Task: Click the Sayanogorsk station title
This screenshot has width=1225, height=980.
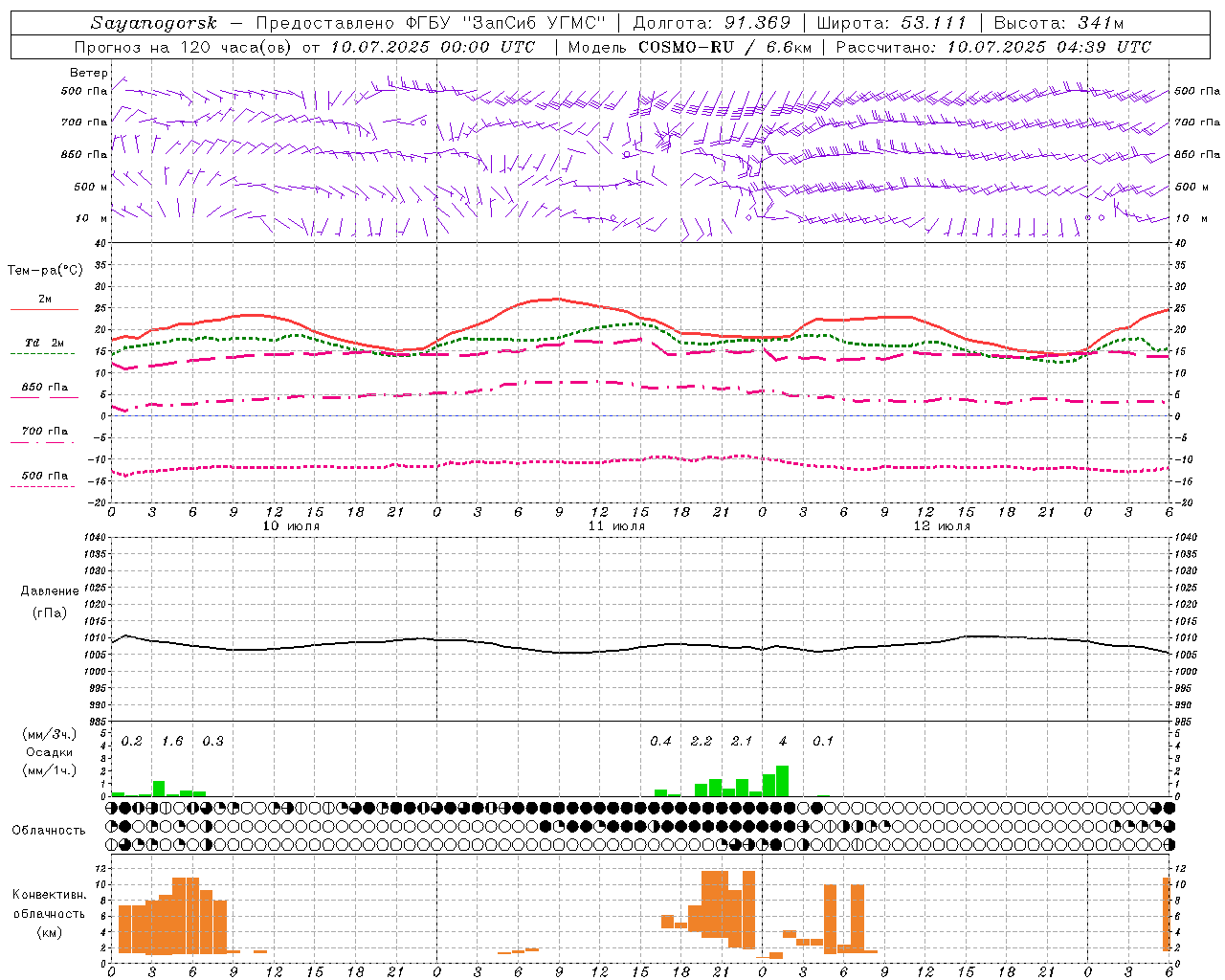Action: pos(154,23)
